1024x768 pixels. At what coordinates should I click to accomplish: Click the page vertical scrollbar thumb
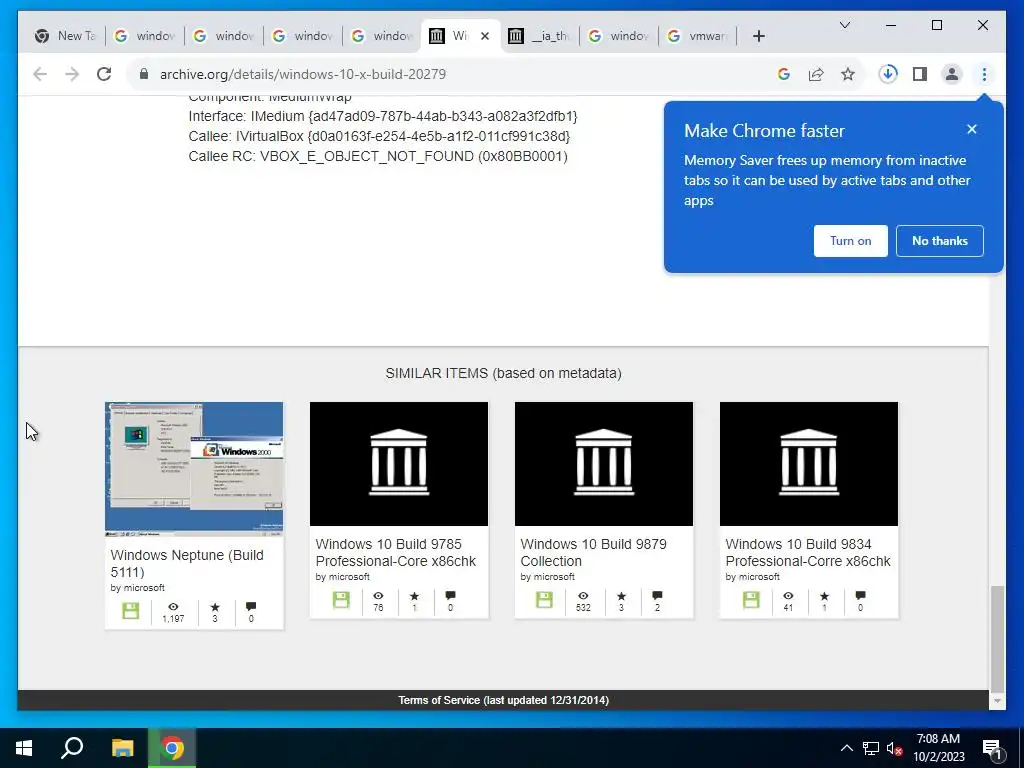point(997,639)
